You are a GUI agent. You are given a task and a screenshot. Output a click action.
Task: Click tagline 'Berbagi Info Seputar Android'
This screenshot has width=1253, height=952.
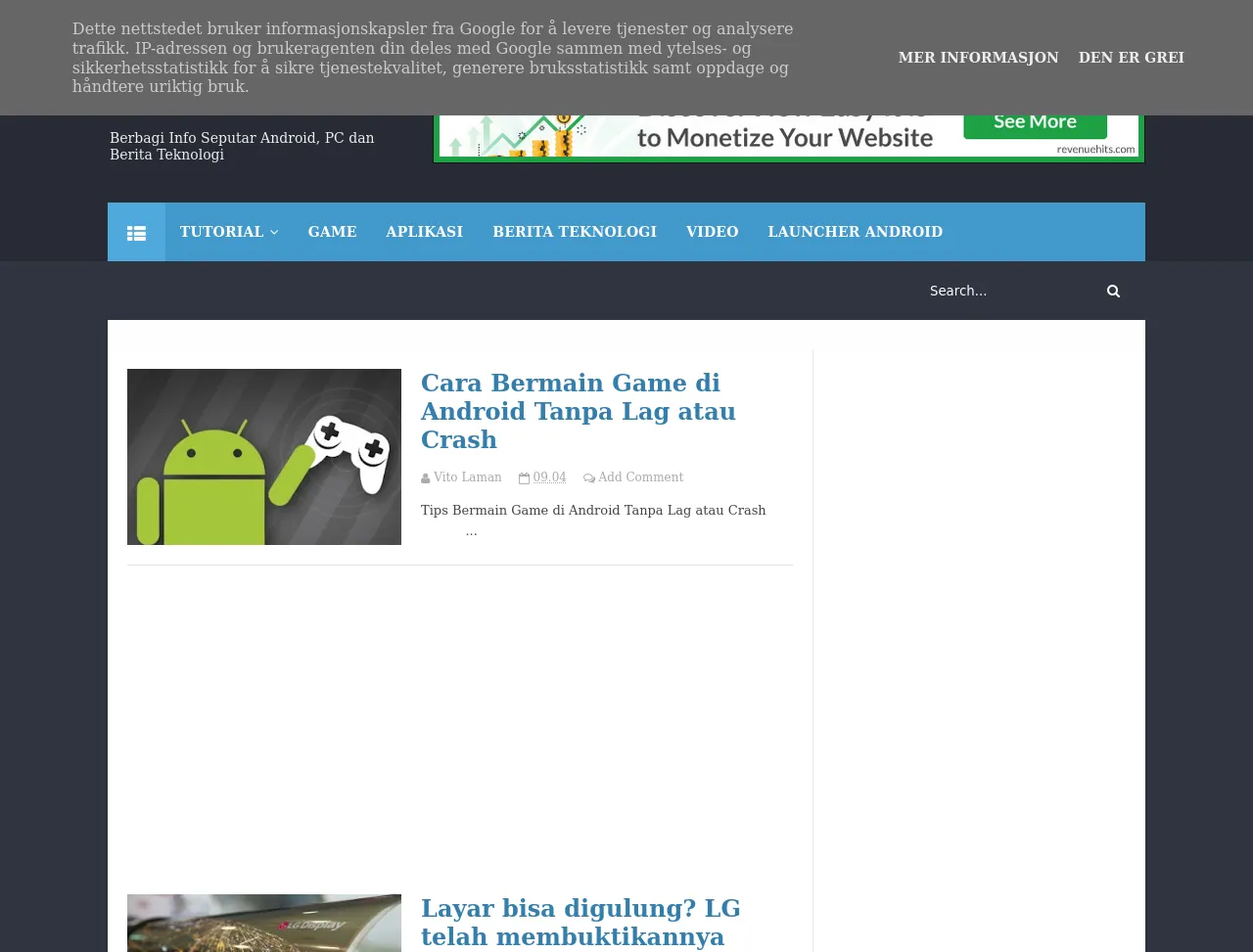(x=242, y=147)
